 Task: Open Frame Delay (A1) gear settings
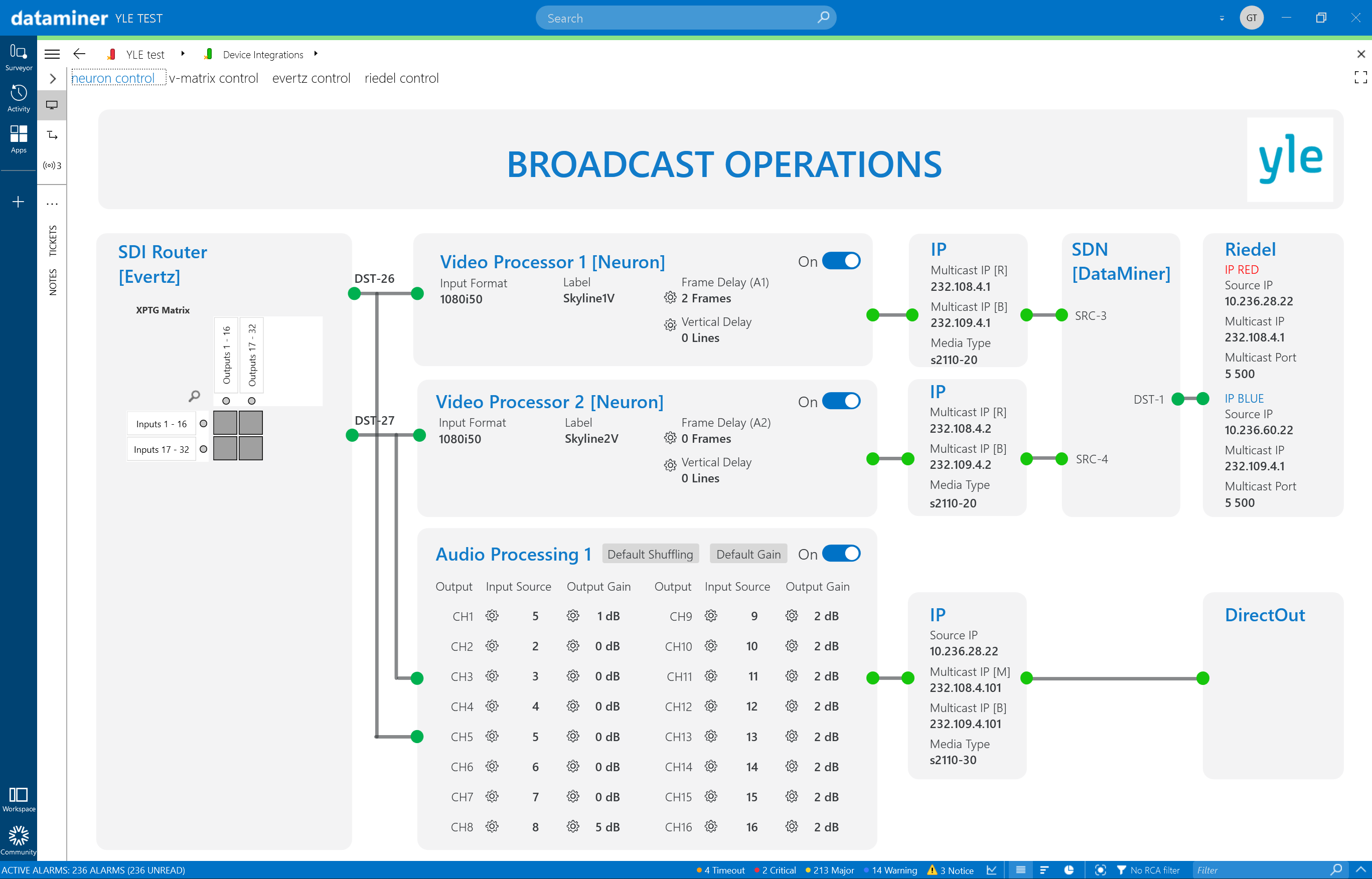coord(670,297)
